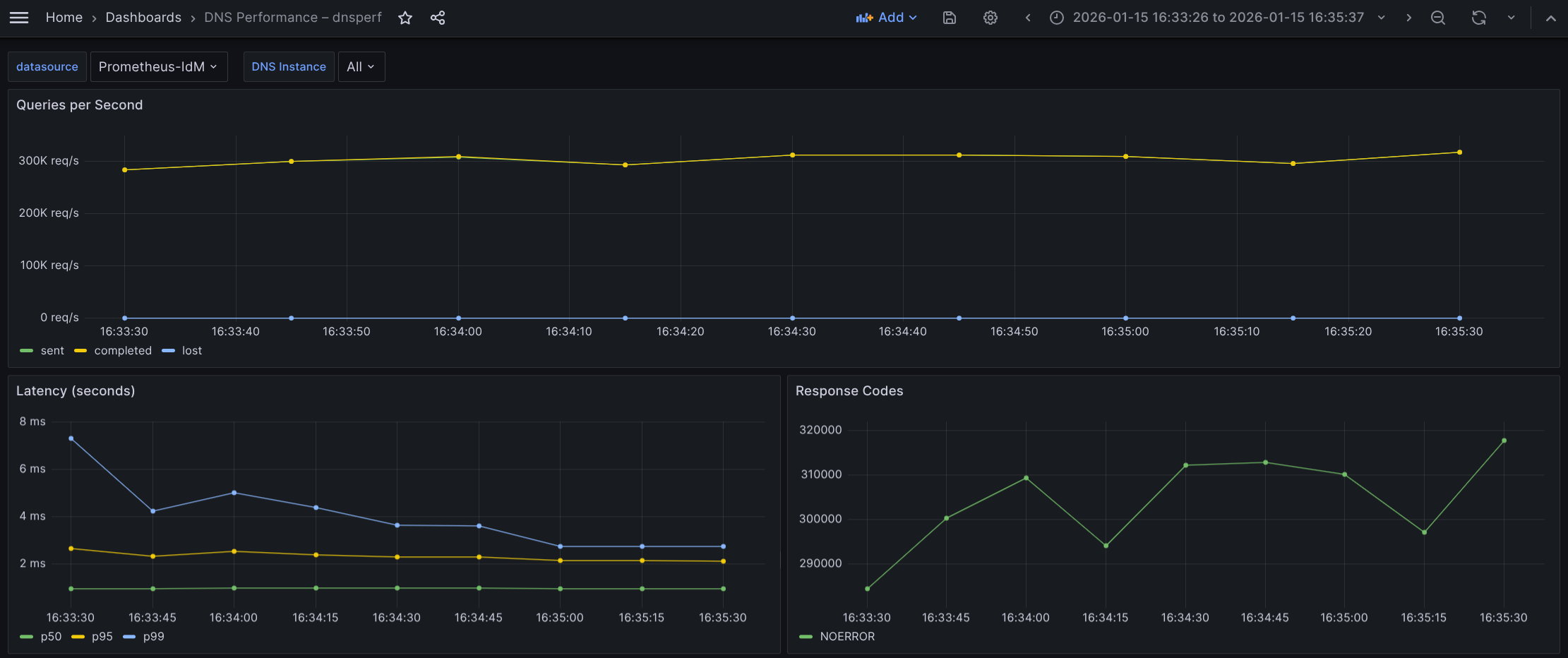Toggle the p99 latency series
The height and width of the screenshot is (658, 1568).
pos(153,637)
